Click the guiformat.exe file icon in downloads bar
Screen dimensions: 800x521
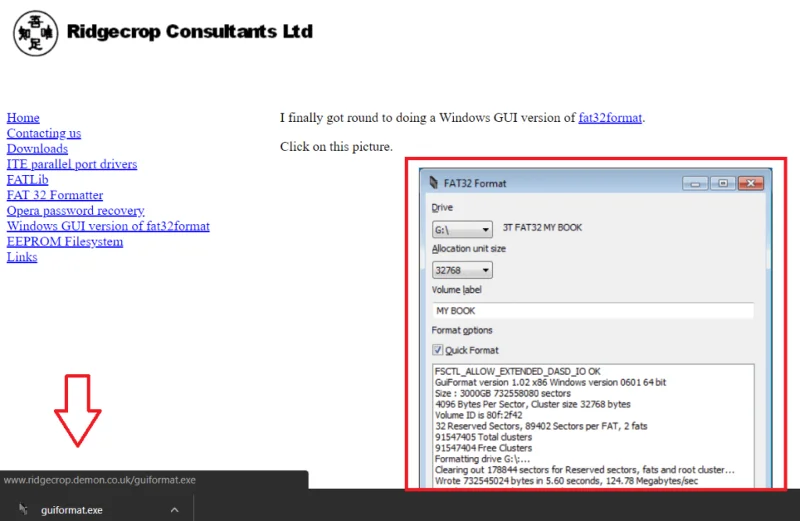pos(23,509)
